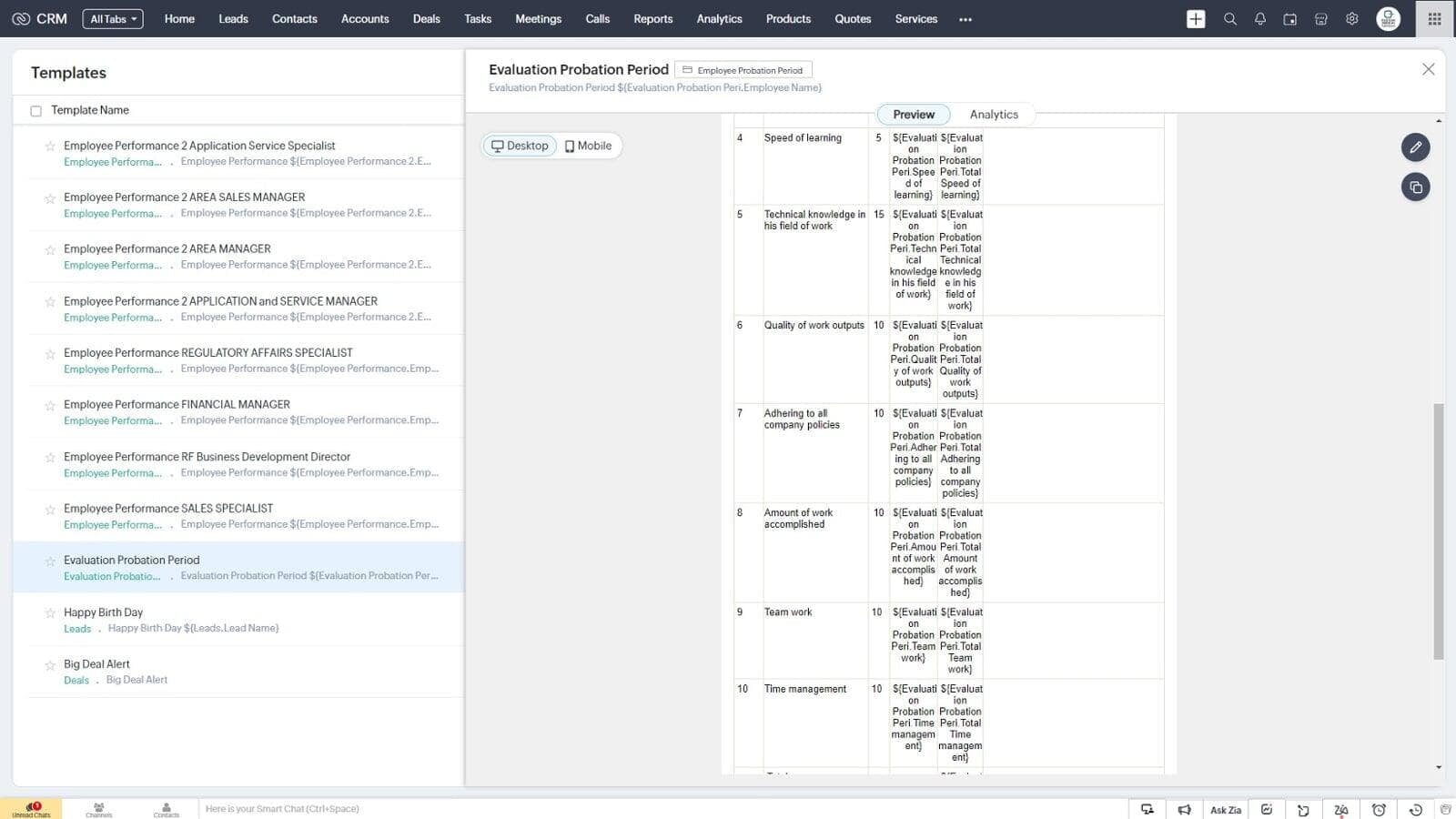This screenshot has height=819, width=1456.
Task: Open the Contacts module tab
Action: click(294, 19)
